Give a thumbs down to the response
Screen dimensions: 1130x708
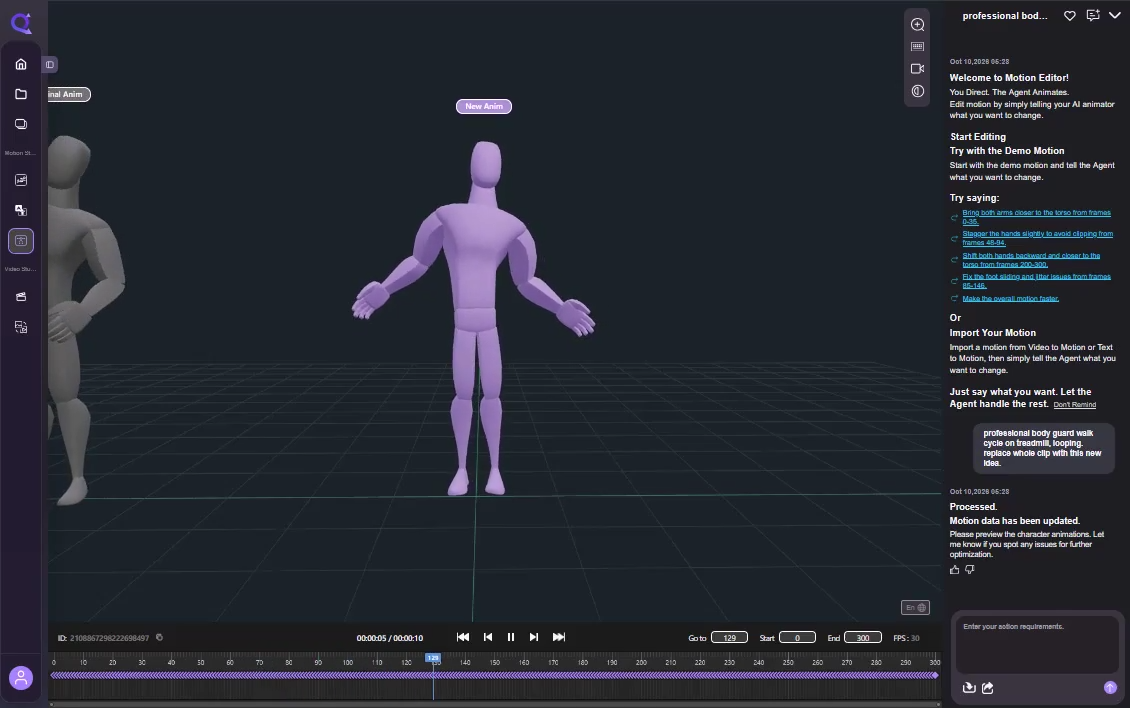pyautogui.click(x=970, y=570)
